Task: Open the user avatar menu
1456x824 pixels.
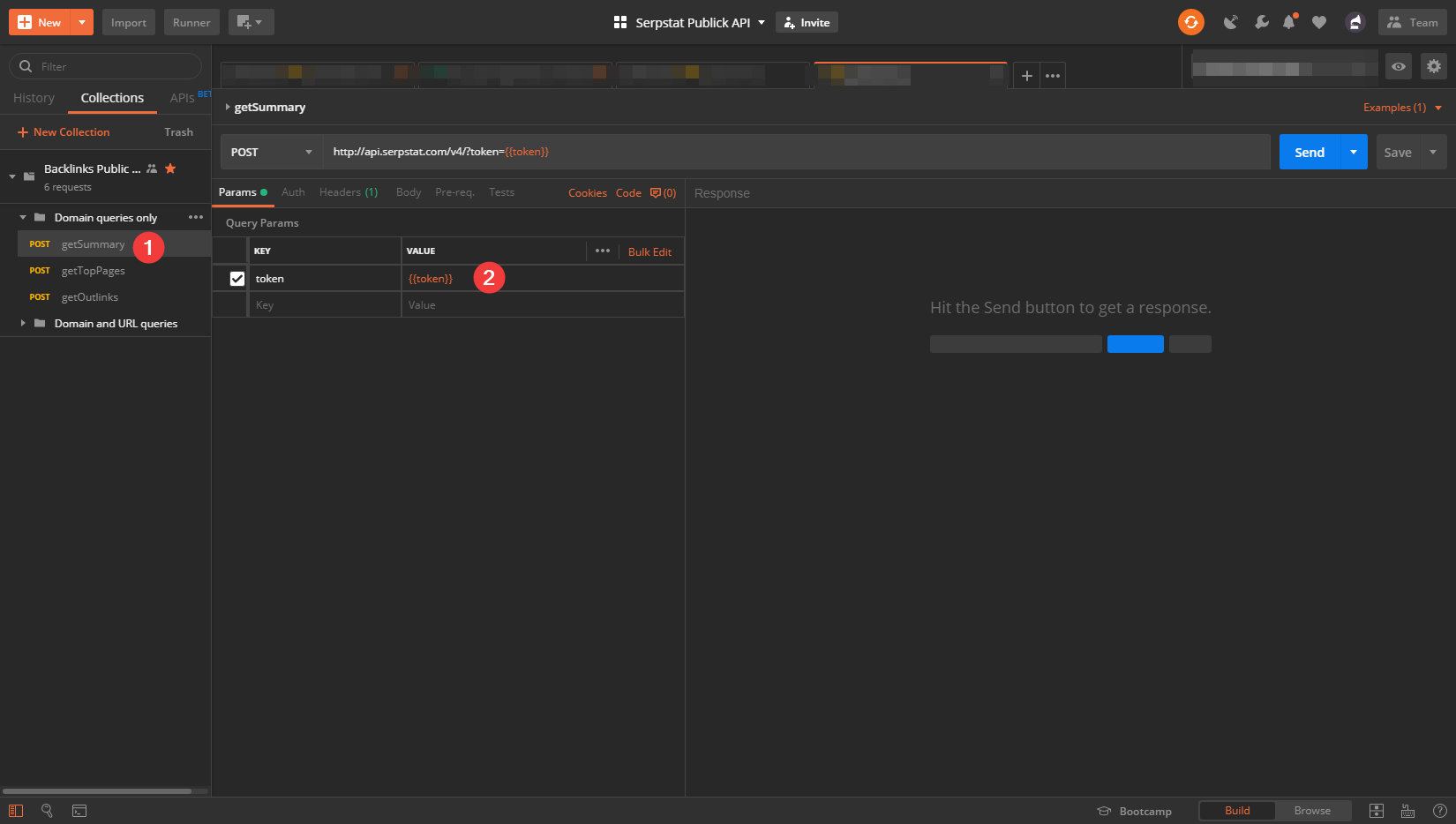Action: [x=1355, y=22]
